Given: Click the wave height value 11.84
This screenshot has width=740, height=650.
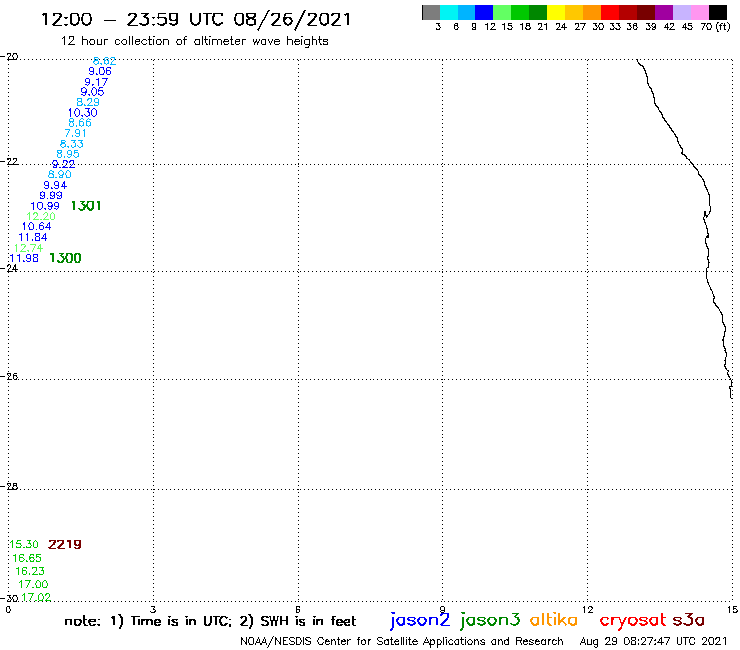Looking at the screenshot, I should 33,237.
